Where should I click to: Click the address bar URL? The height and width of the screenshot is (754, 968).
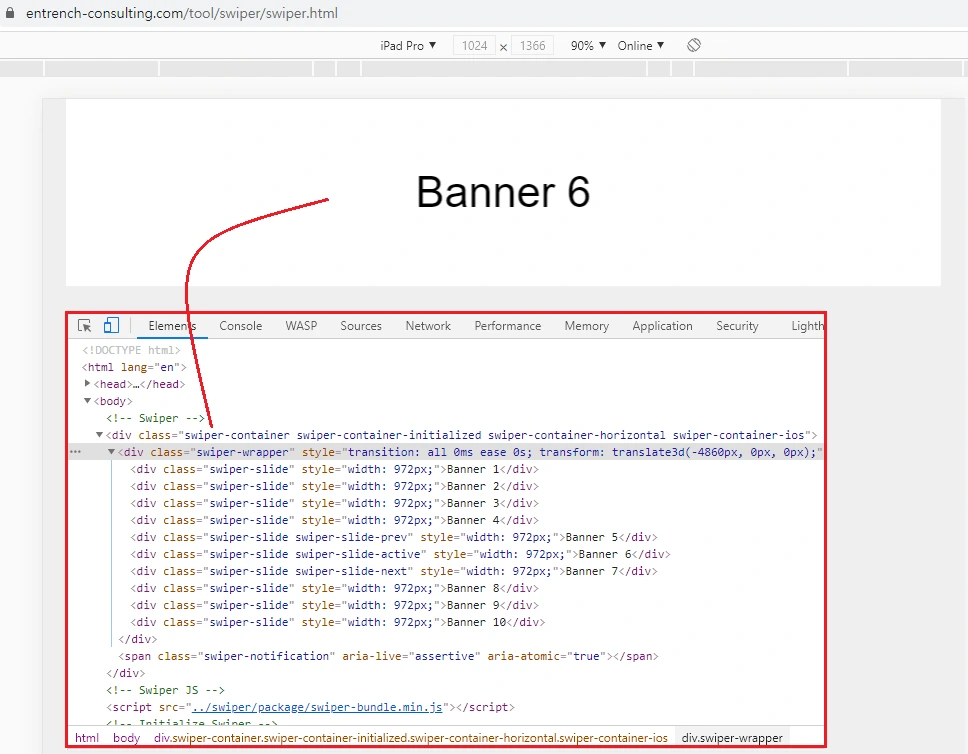click(x=182, y=13)
